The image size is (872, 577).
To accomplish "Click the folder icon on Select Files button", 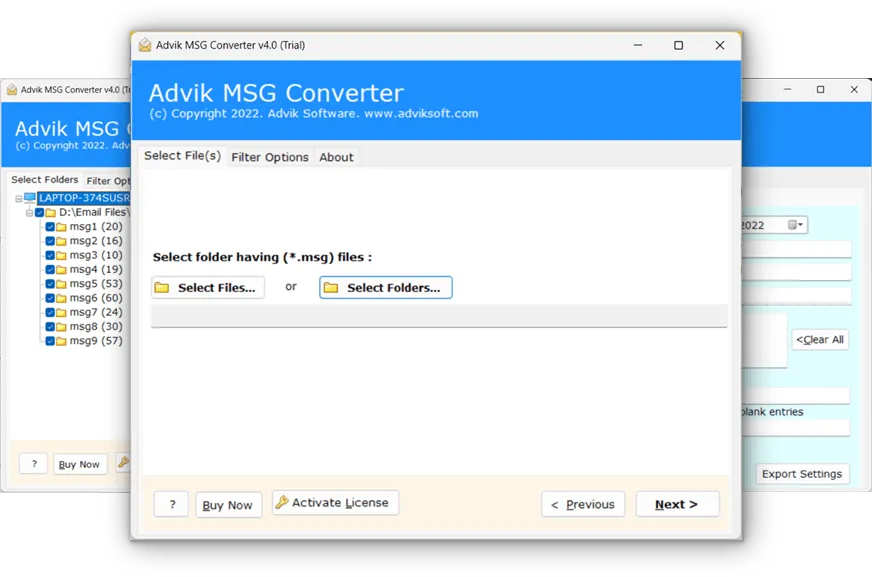I will click(x=162, y=287).
